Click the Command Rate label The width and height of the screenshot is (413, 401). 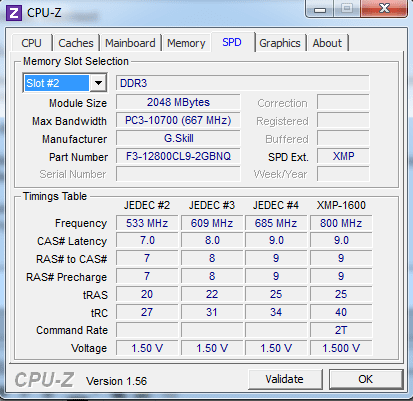(x=72, y=330)
